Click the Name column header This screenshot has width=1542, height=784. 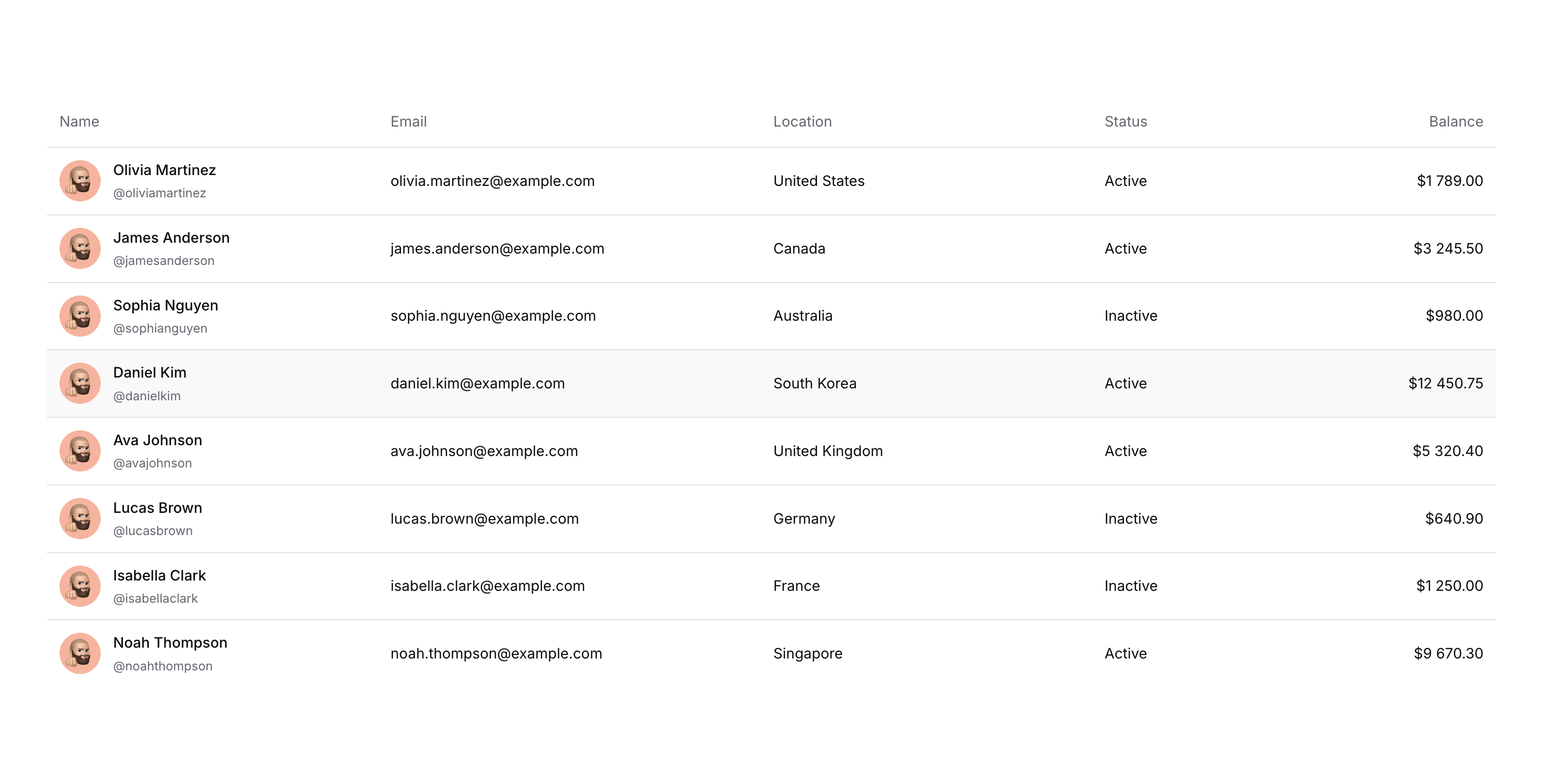click(x=79, y=121)
